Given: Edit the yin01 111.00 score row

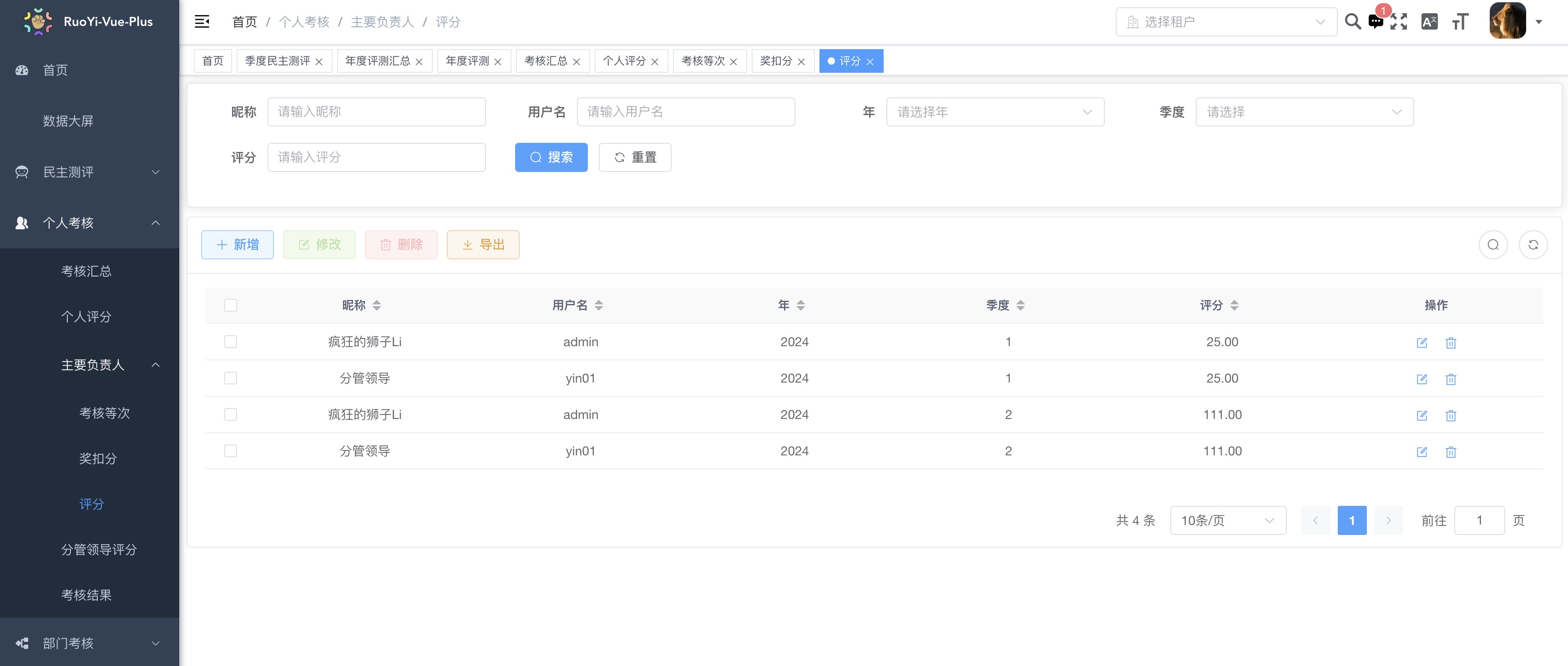Looking at the screenshot, I should [1422, 452].
